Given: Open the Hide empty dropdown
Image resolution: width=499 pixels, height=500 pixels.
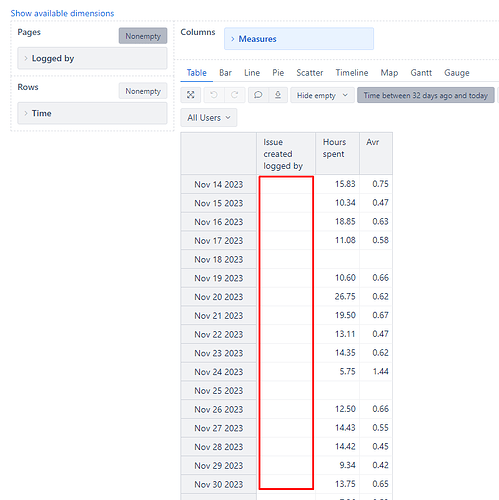Looking at the screenshot, I should point(322,95).
